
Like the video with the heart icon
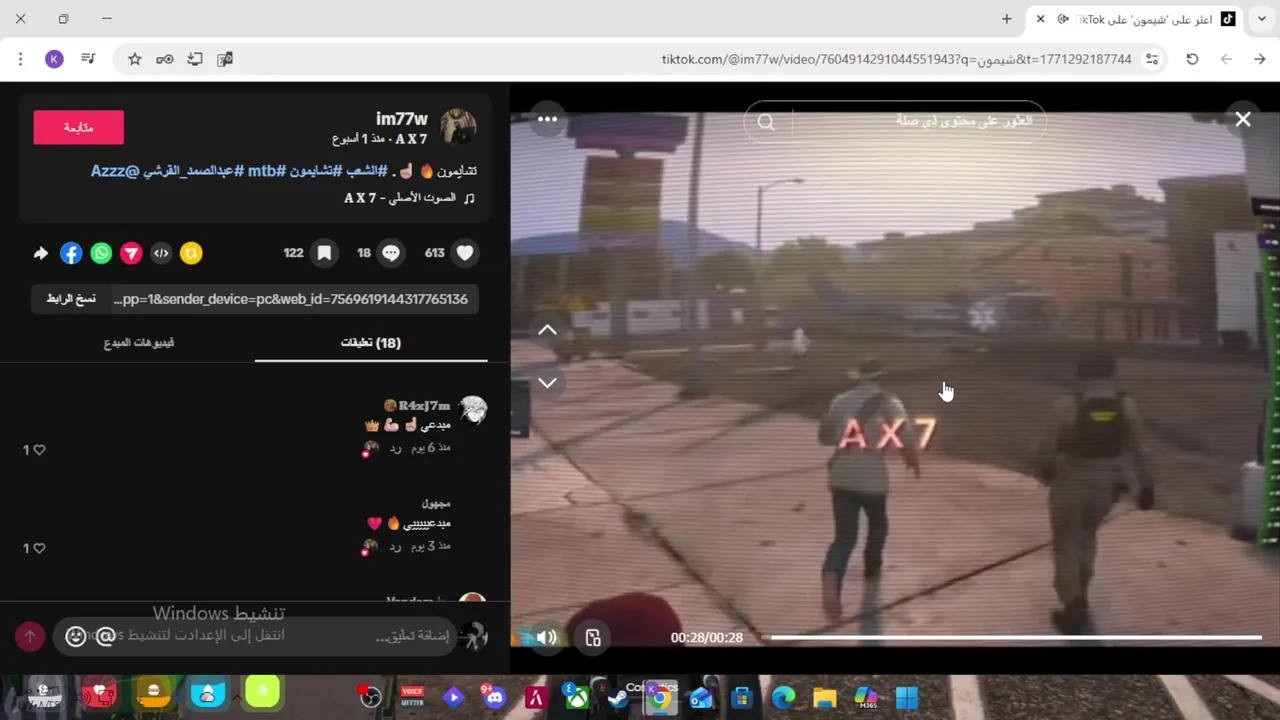465,253
